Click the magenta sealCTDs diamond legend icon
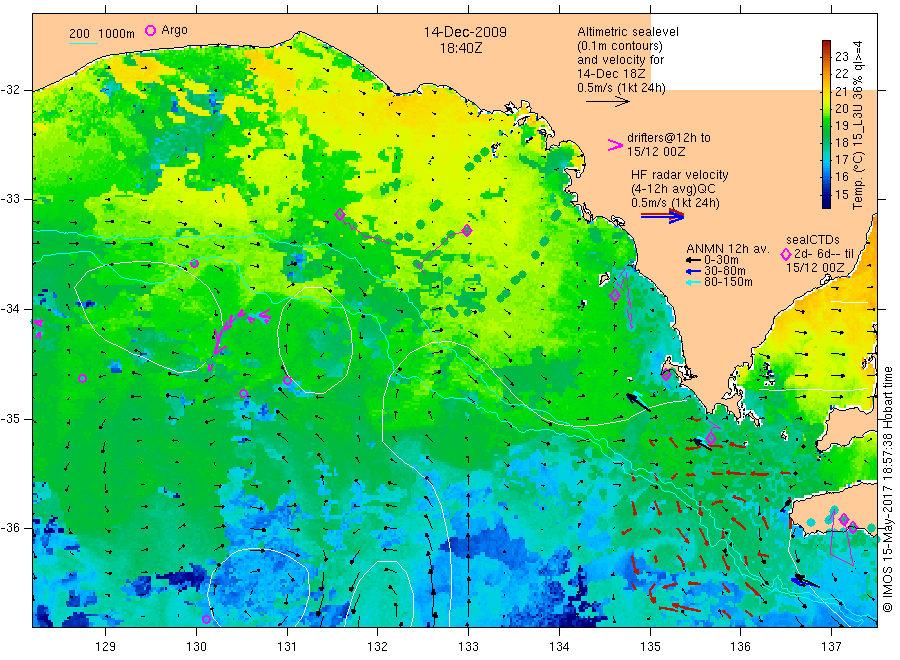The image size is (900, 660). click(786, 254)
